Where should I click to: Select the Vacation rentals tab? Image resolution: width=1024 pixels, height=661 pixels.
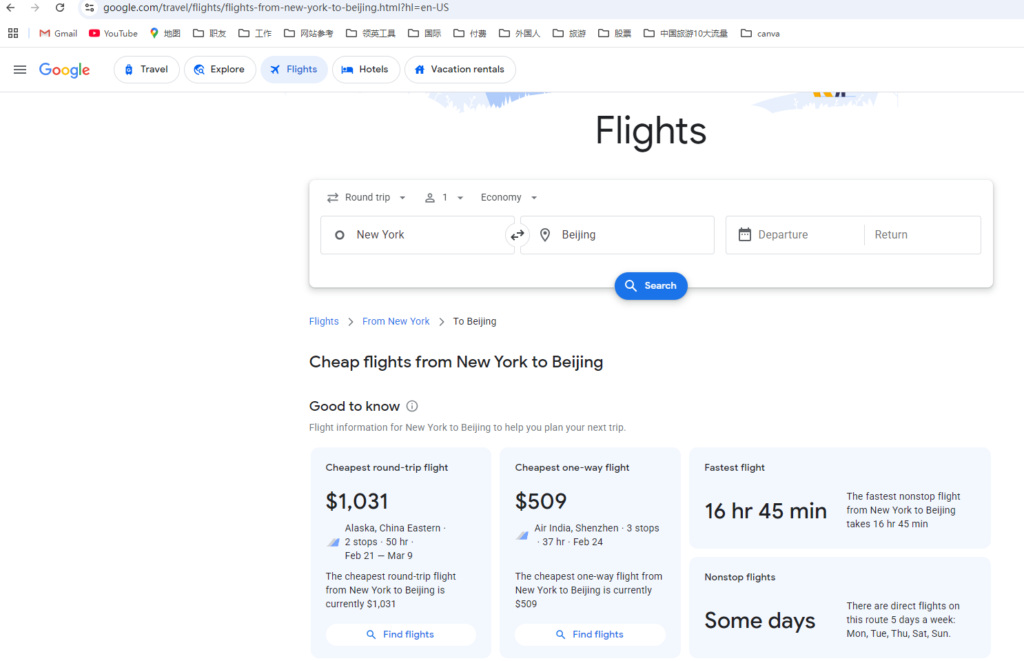click(x=459, y=70)
